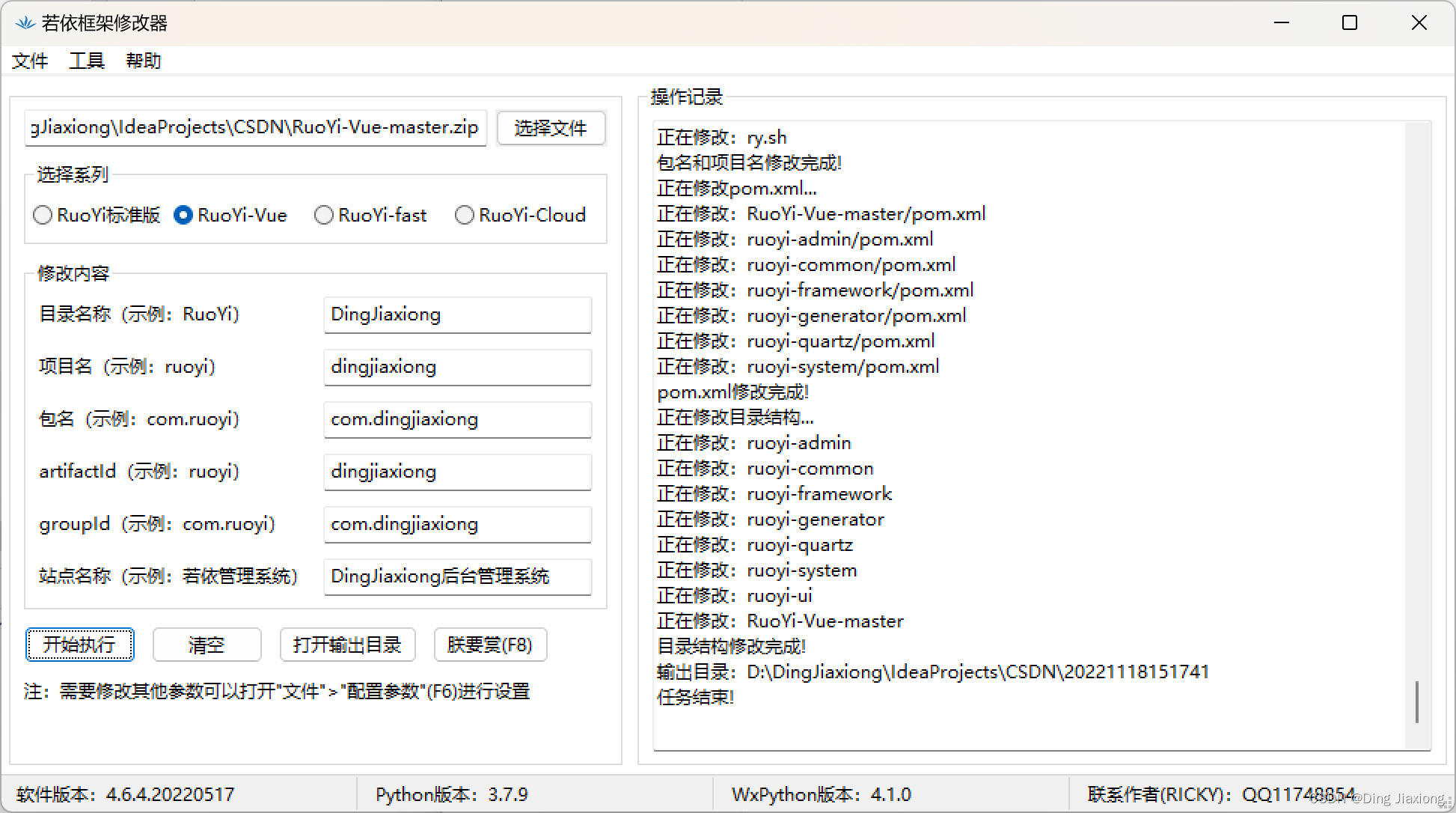Click log line ruoyi-quartz/pom.xml

click(x=796, y=341)
